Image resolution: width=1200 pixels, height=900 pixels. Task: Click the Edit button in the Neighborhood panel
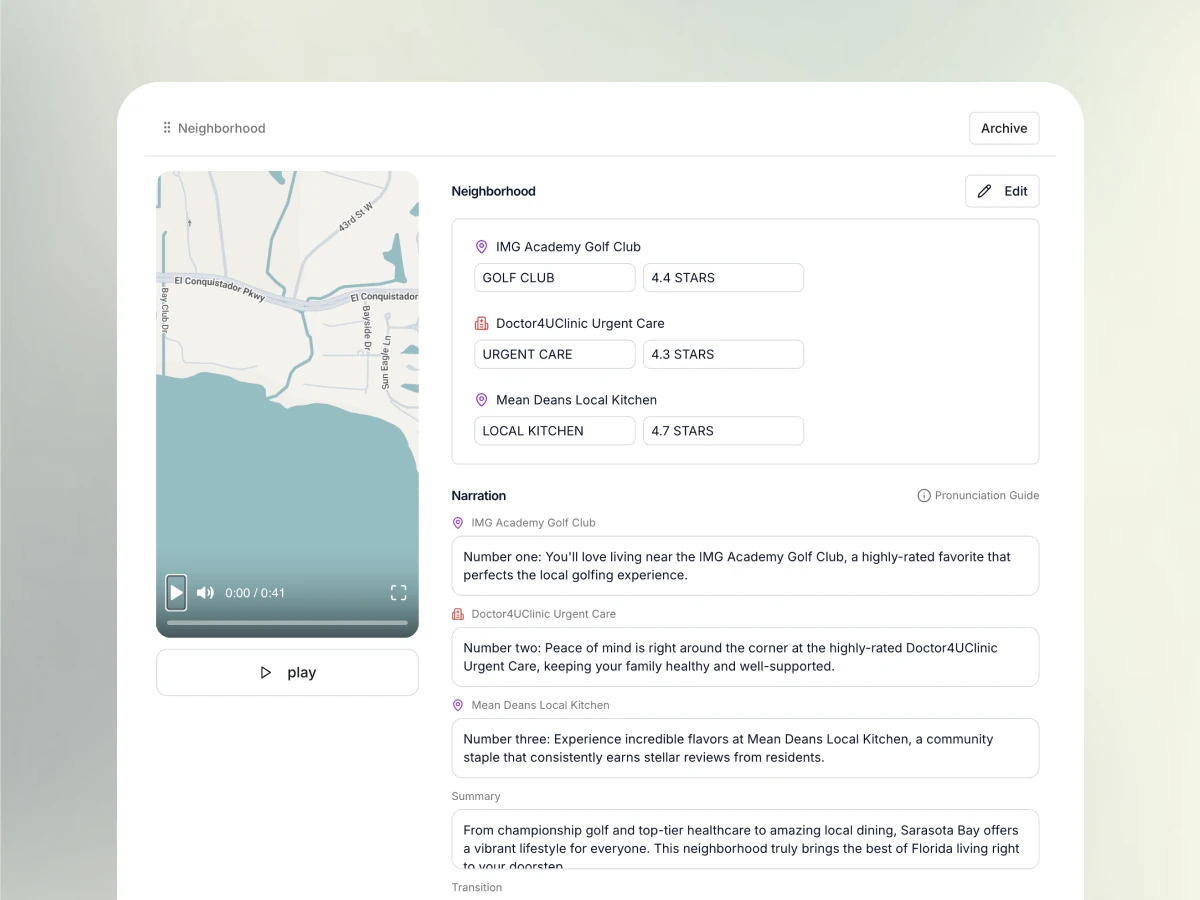tap(1002, 191)
